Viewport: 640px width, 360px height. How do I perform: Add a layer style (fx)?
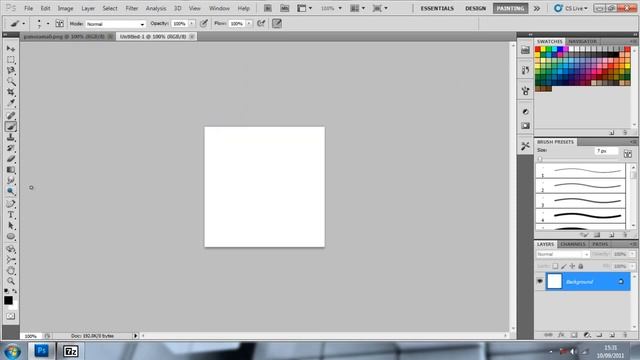(561, 335)
